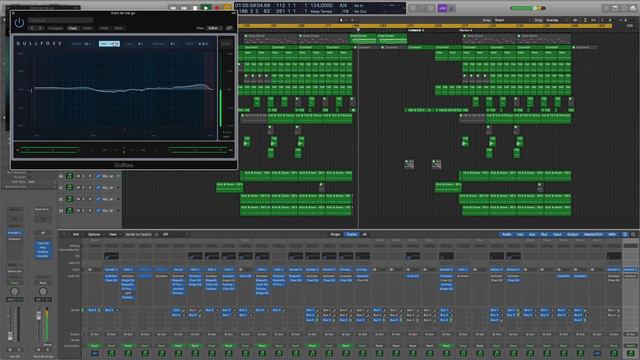
Task: Adjust the master volume slider in control bar
Action: click(528, 8)
